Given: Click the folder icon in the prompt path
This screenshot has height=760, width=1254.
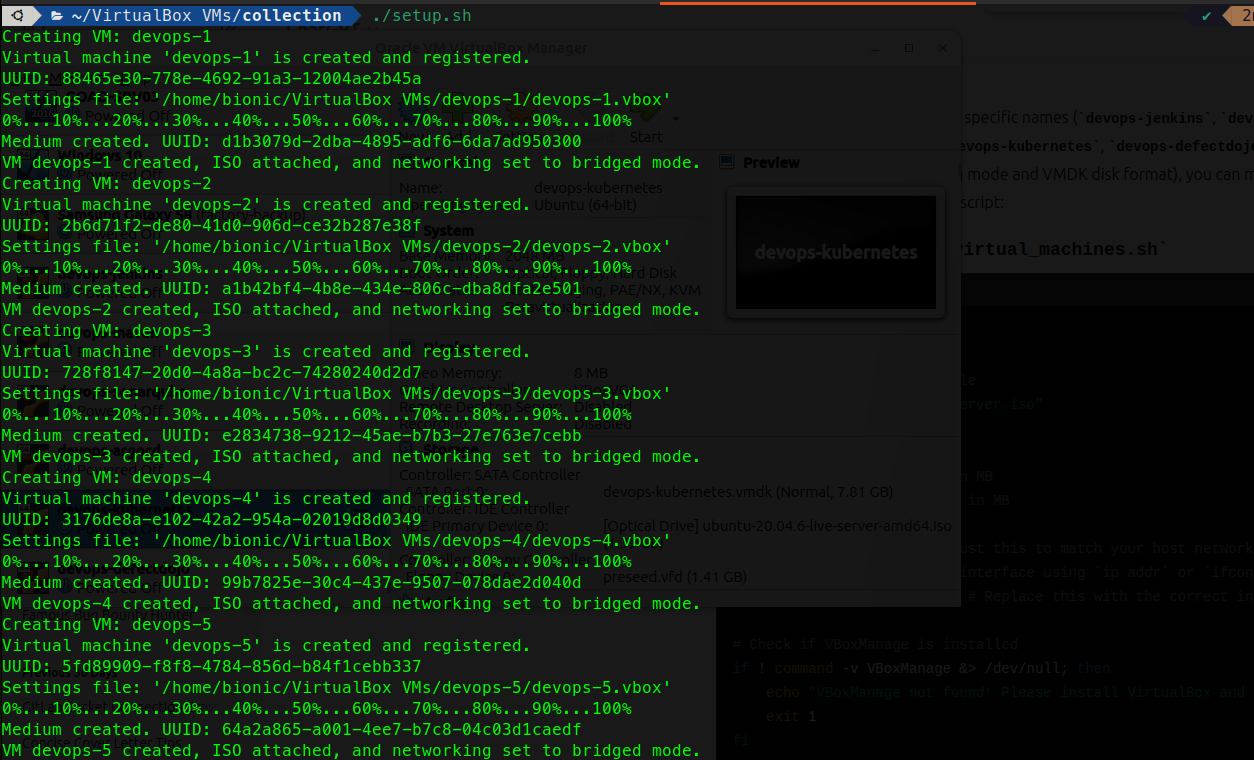Looking at the screenshot, I should pos(56,16).
